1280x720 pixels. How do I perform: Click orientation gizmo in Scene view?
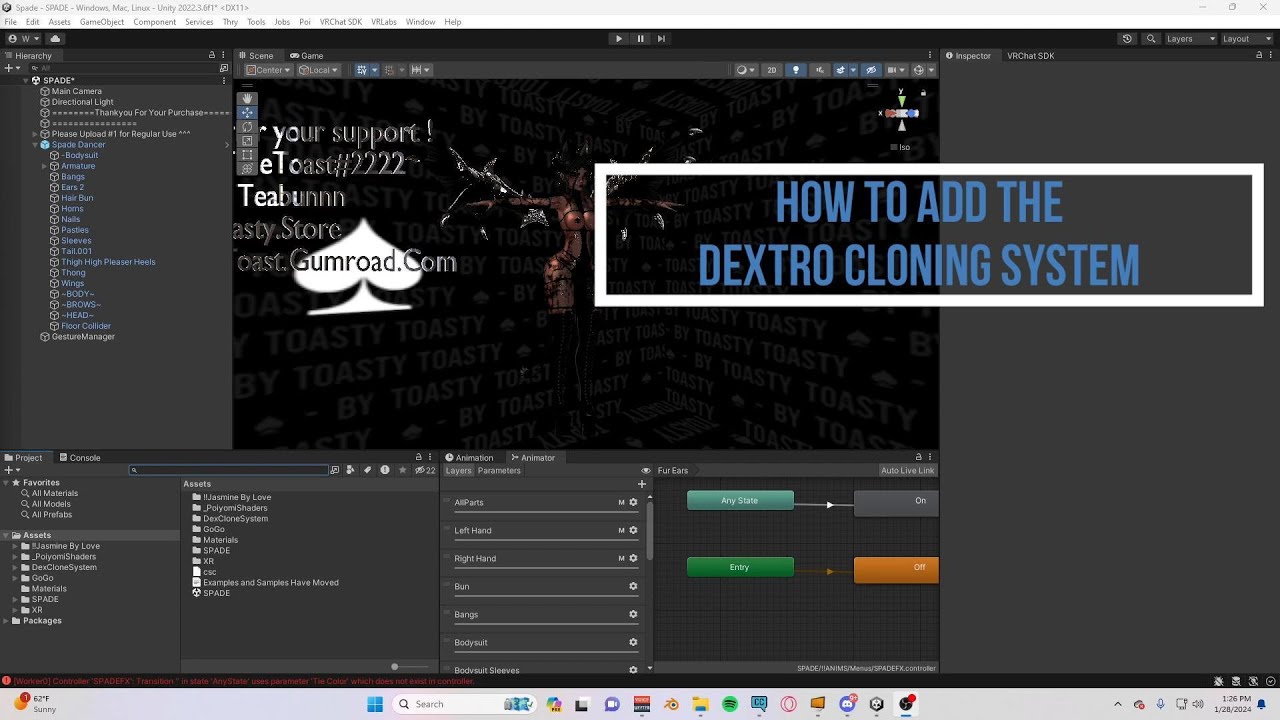901,113
